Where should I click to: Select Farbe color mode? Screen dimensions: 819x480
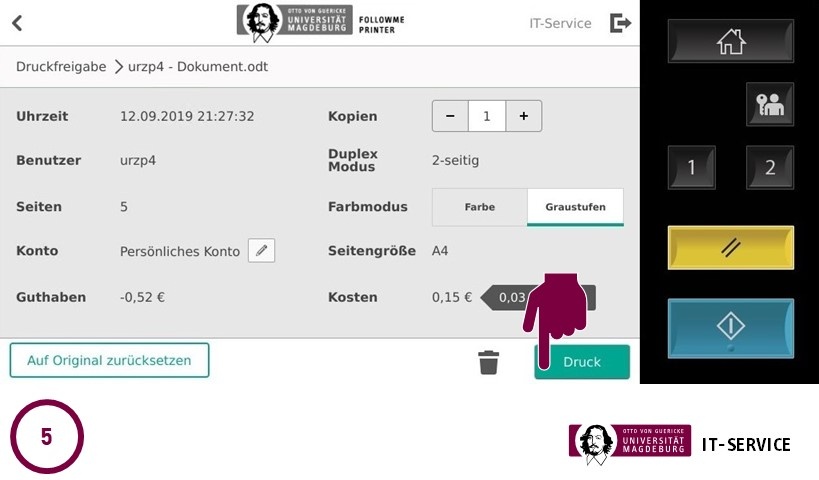click(479, 207)
